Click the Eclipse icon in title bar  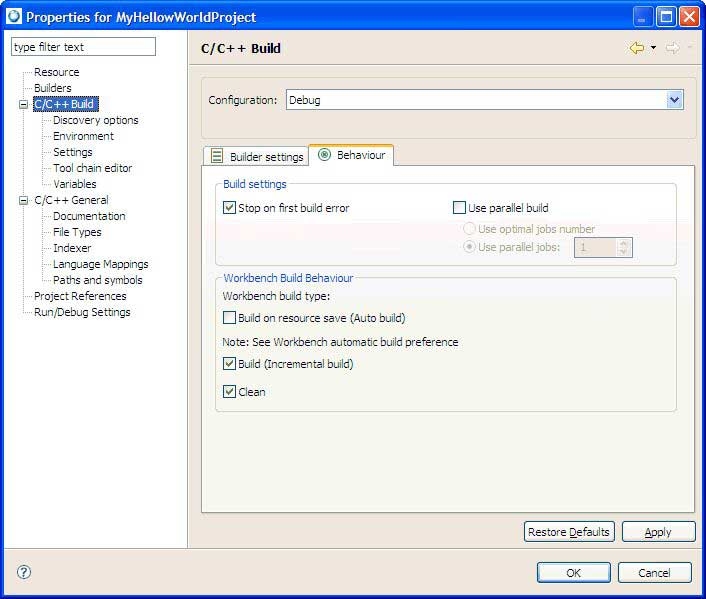click(13, 16)
